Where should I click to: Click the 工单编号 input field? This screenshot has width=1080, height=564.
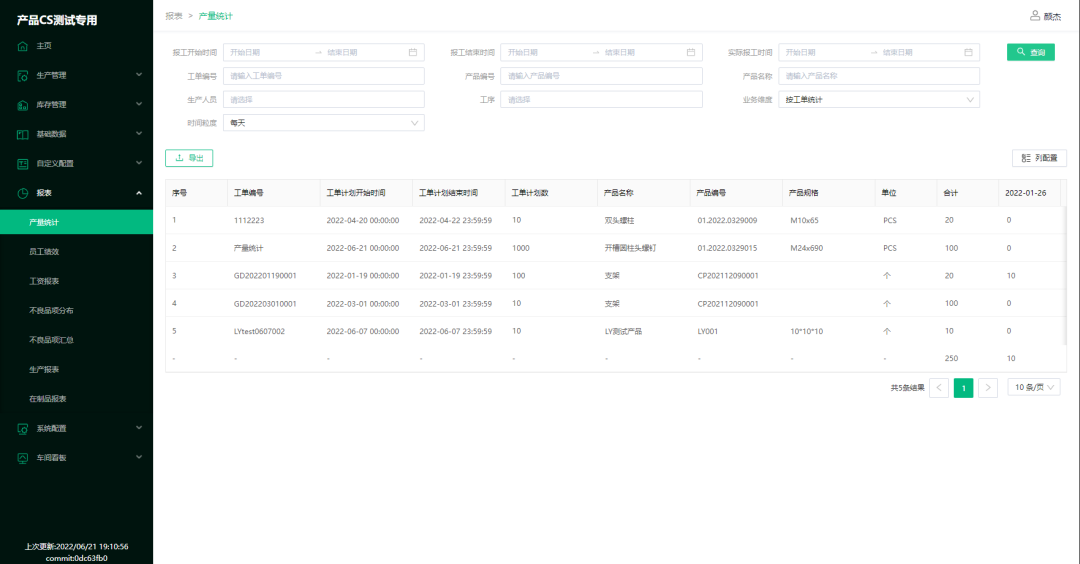tap(323, 76)
